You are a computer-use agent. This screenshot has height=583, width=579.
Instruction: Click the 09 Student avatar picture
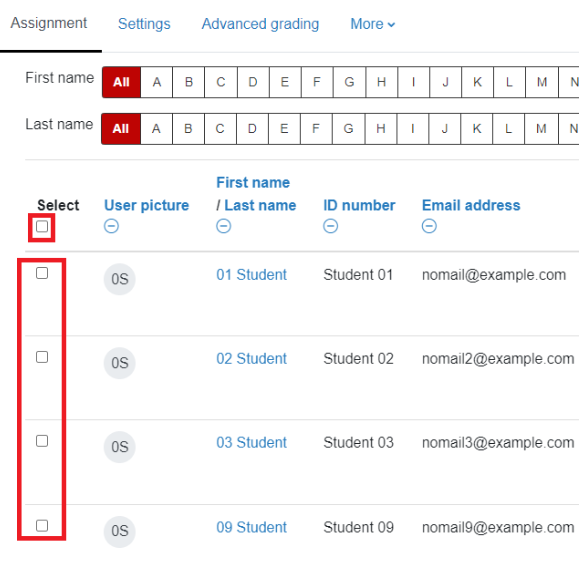pos(119,531)
